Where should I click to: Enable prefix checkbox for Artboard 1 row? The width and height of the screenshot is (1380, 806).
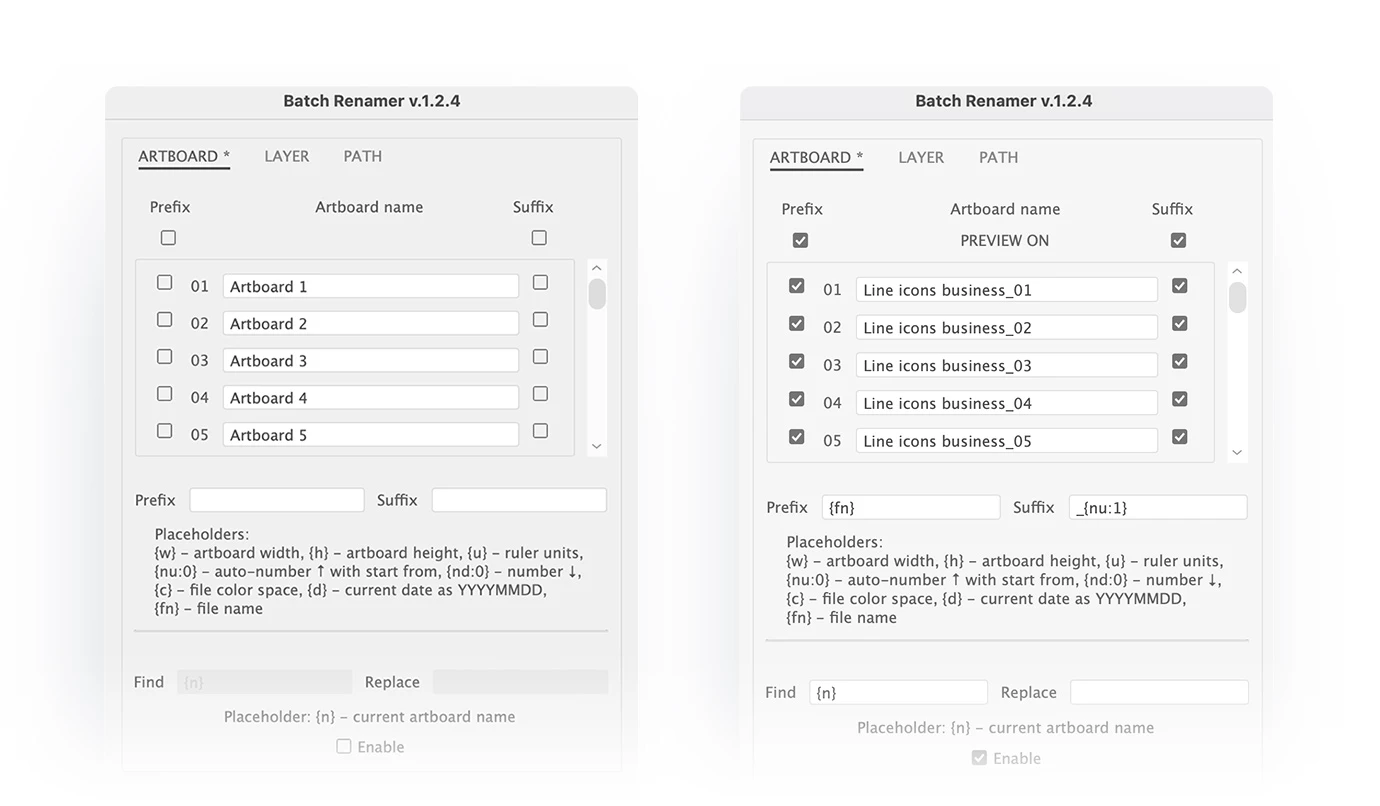pyautogui.click(x=164, y=283)
